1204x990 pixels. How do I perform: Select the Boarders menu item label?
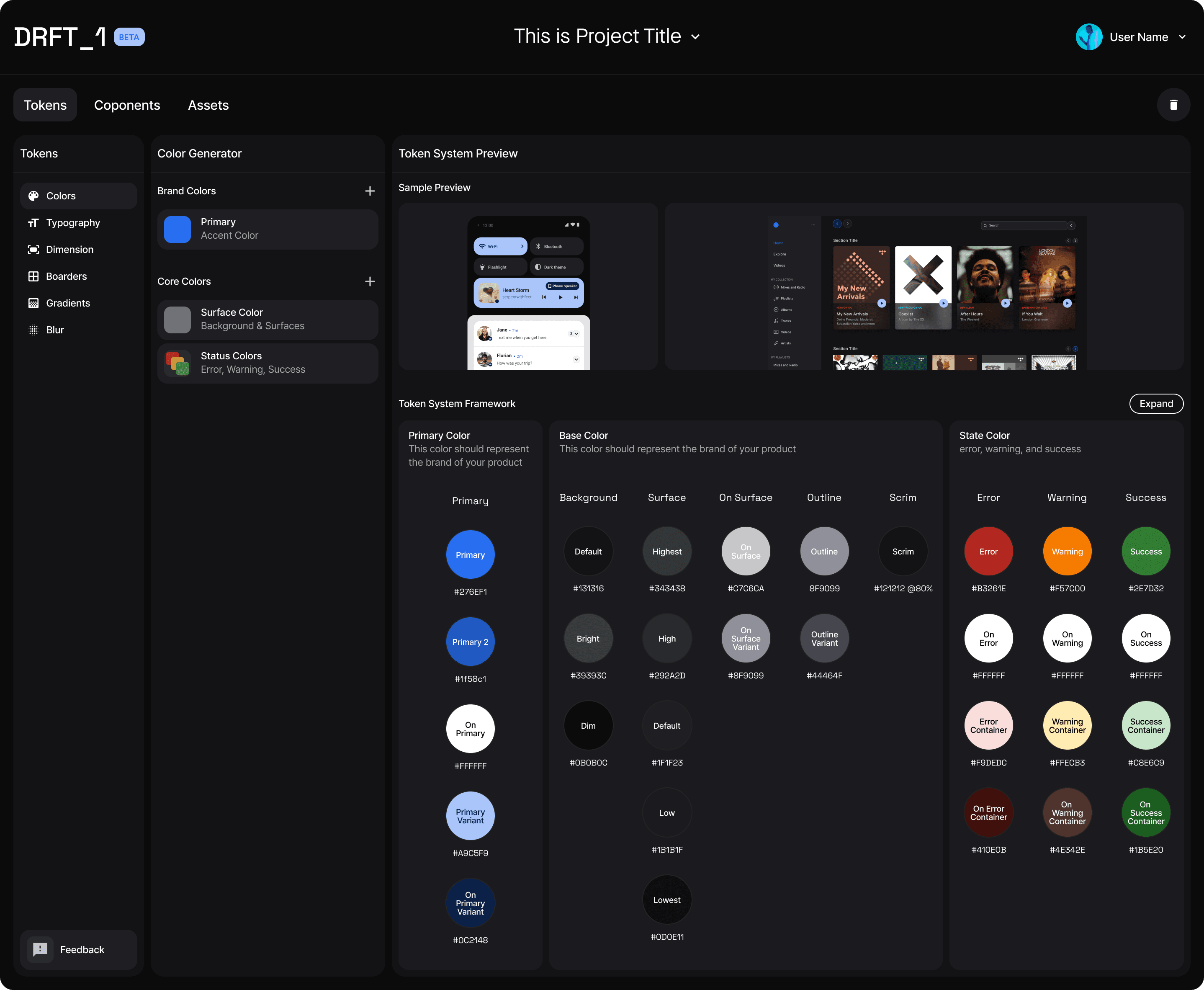point(66,276)
